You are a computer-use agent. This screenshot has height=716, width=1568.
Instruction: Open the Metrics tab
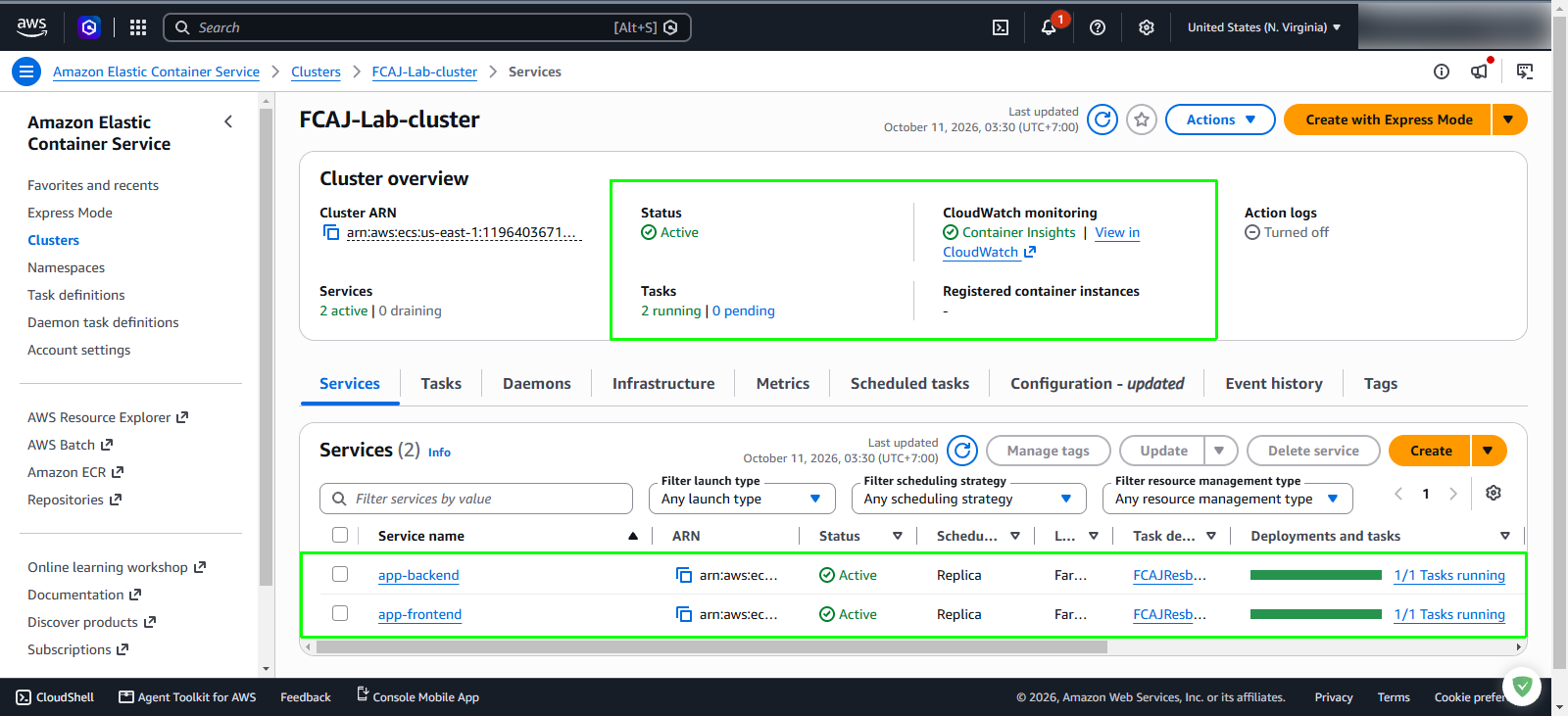[783, 384]
